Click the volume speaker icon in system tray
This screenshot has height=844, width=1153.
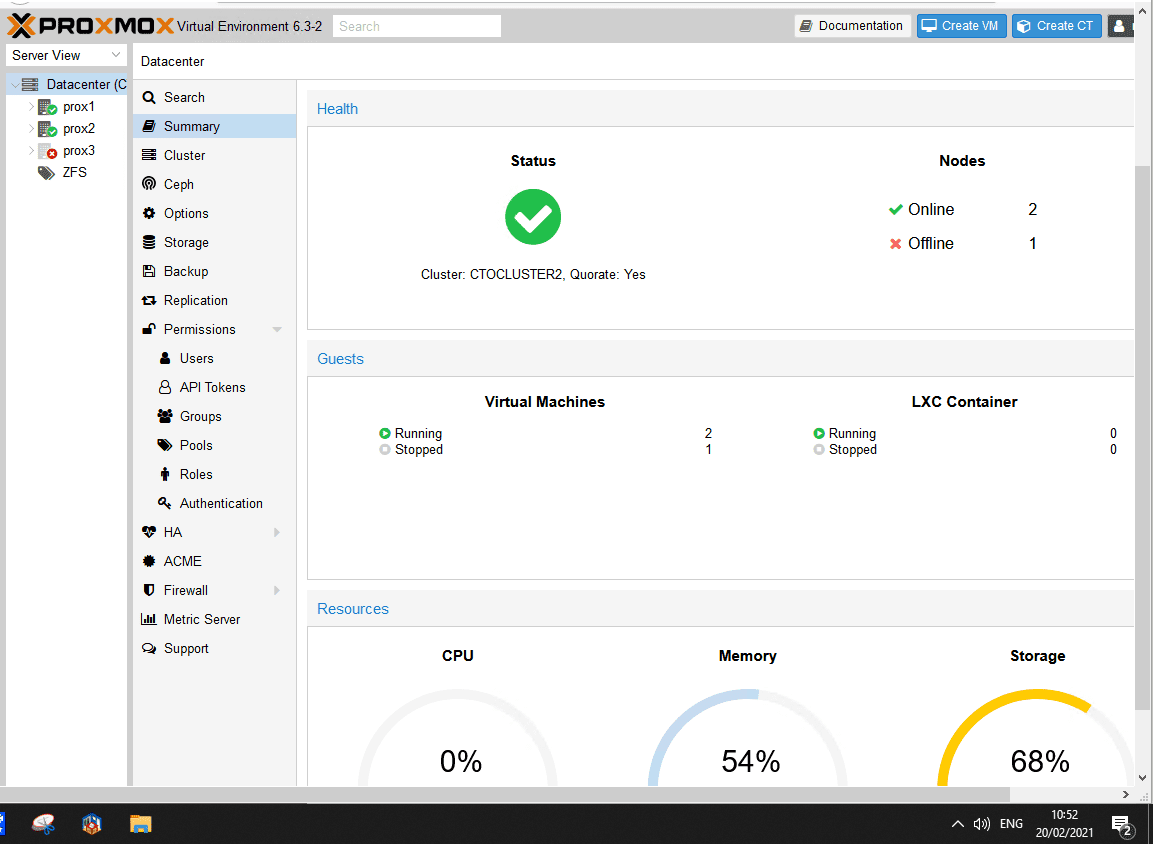(982, 824)
